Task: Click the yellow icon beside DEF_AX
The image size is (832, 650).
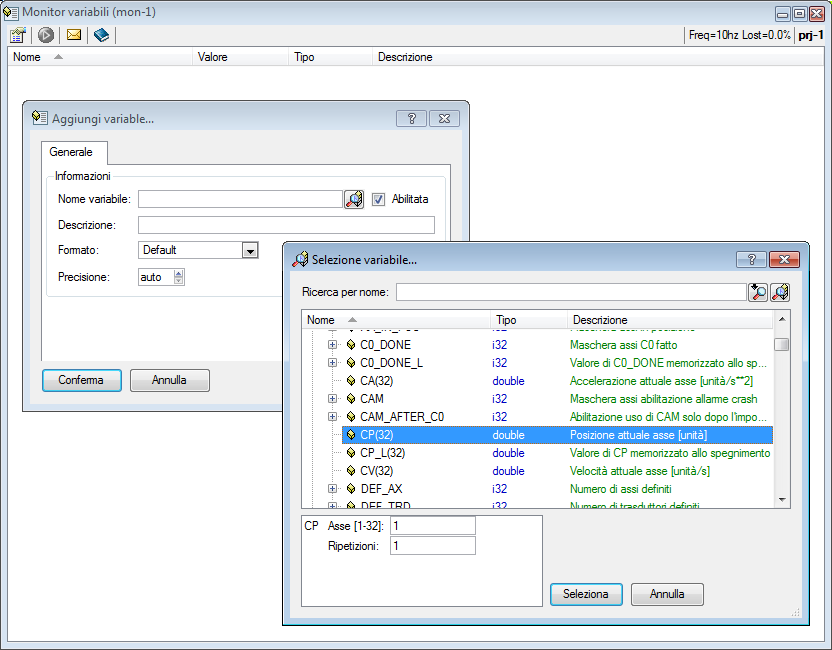Action: click(351, 489)
